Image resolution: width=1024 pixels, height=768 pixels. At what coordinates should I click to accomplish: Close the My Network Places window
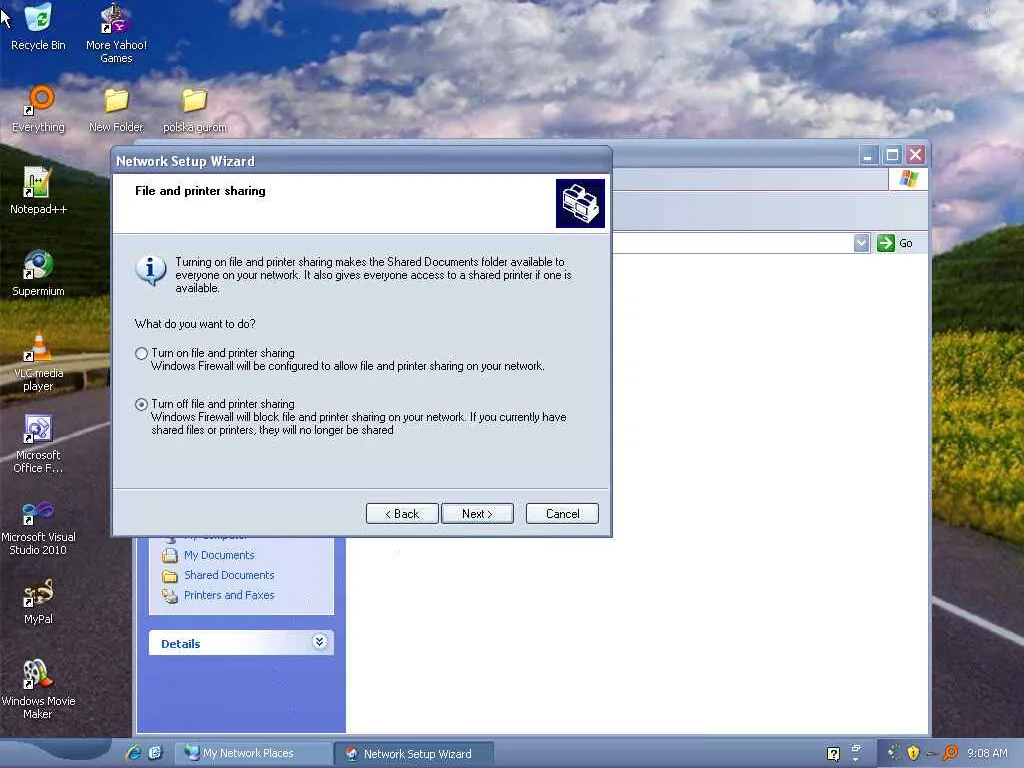click(916, 155)
